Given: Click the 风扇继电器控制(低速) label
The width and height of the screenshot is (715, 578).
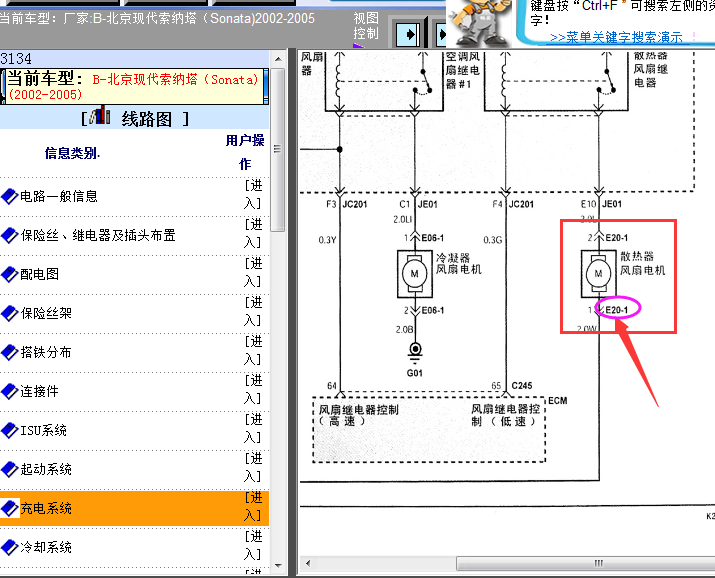Looking at the screenshot, I should pos(505,415).
